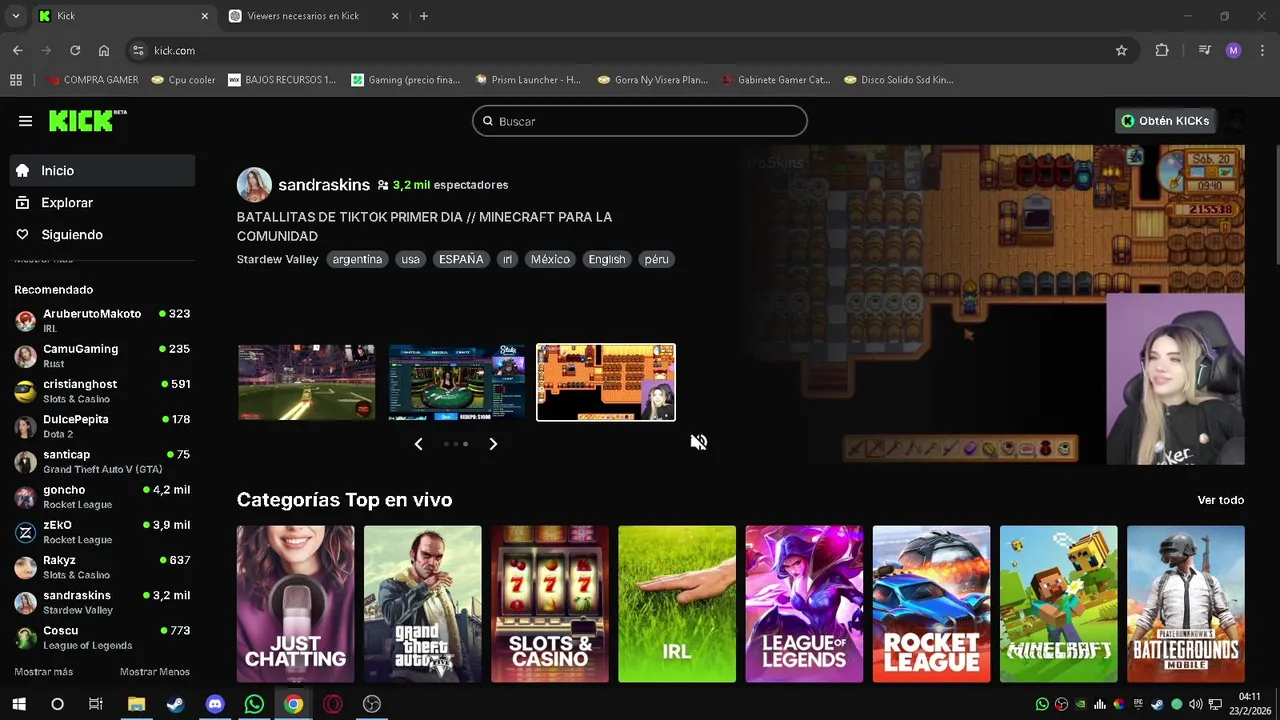1280x720 pixels.
Task: Open the tab search dropdown arrow
Action: pyautogui.click(x=15, y=16)
